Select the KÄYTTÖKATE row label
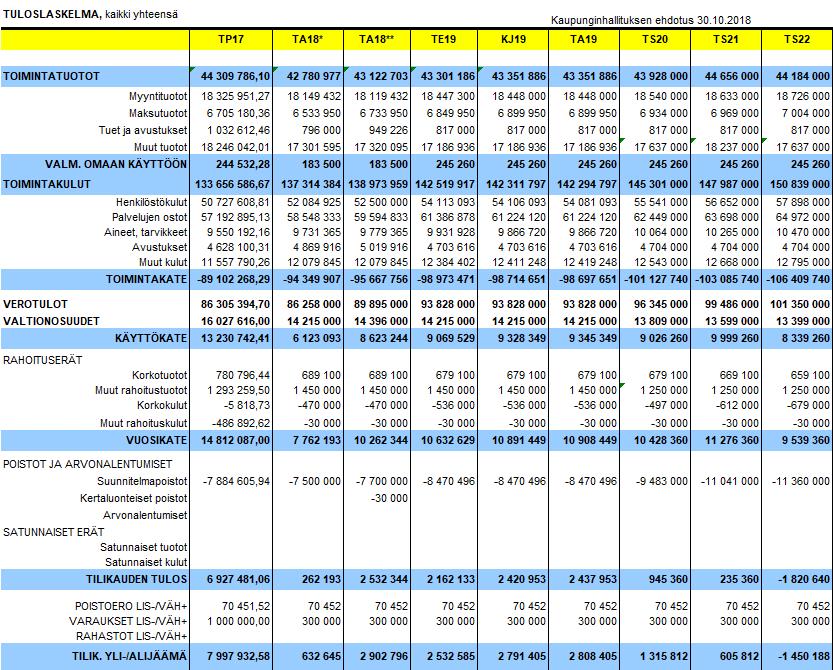 pos(151,338)
